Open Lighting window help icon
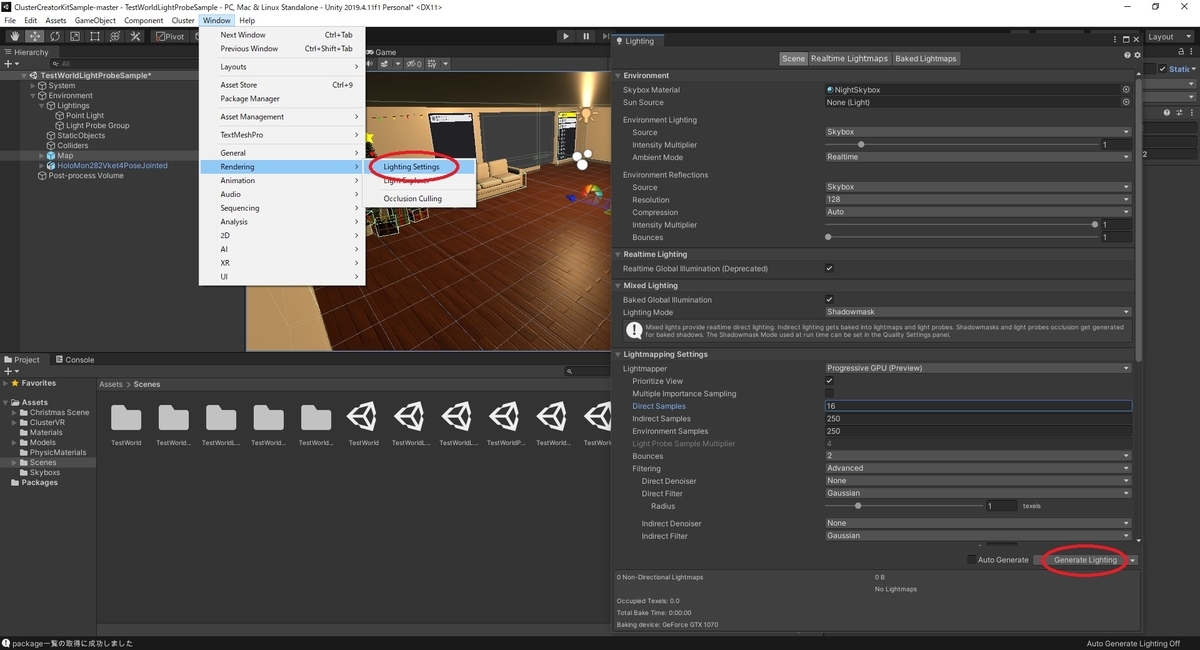 coord(1126,55)
